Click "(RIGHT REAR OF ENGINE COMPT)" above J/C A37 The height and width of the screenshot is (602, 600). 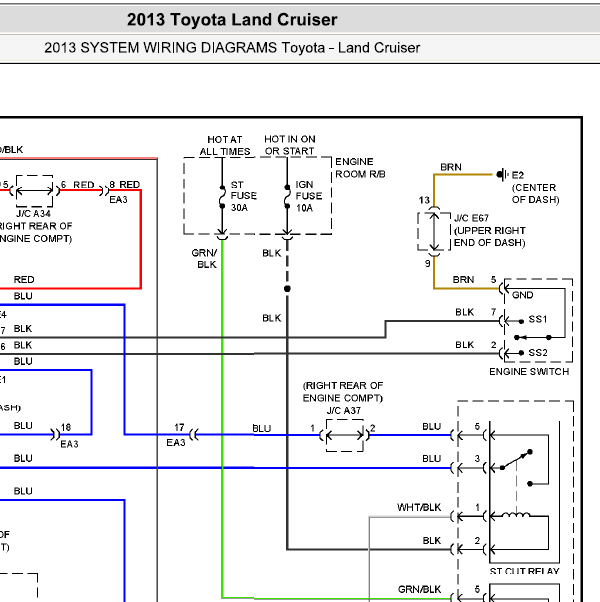[x=343, y=392]
